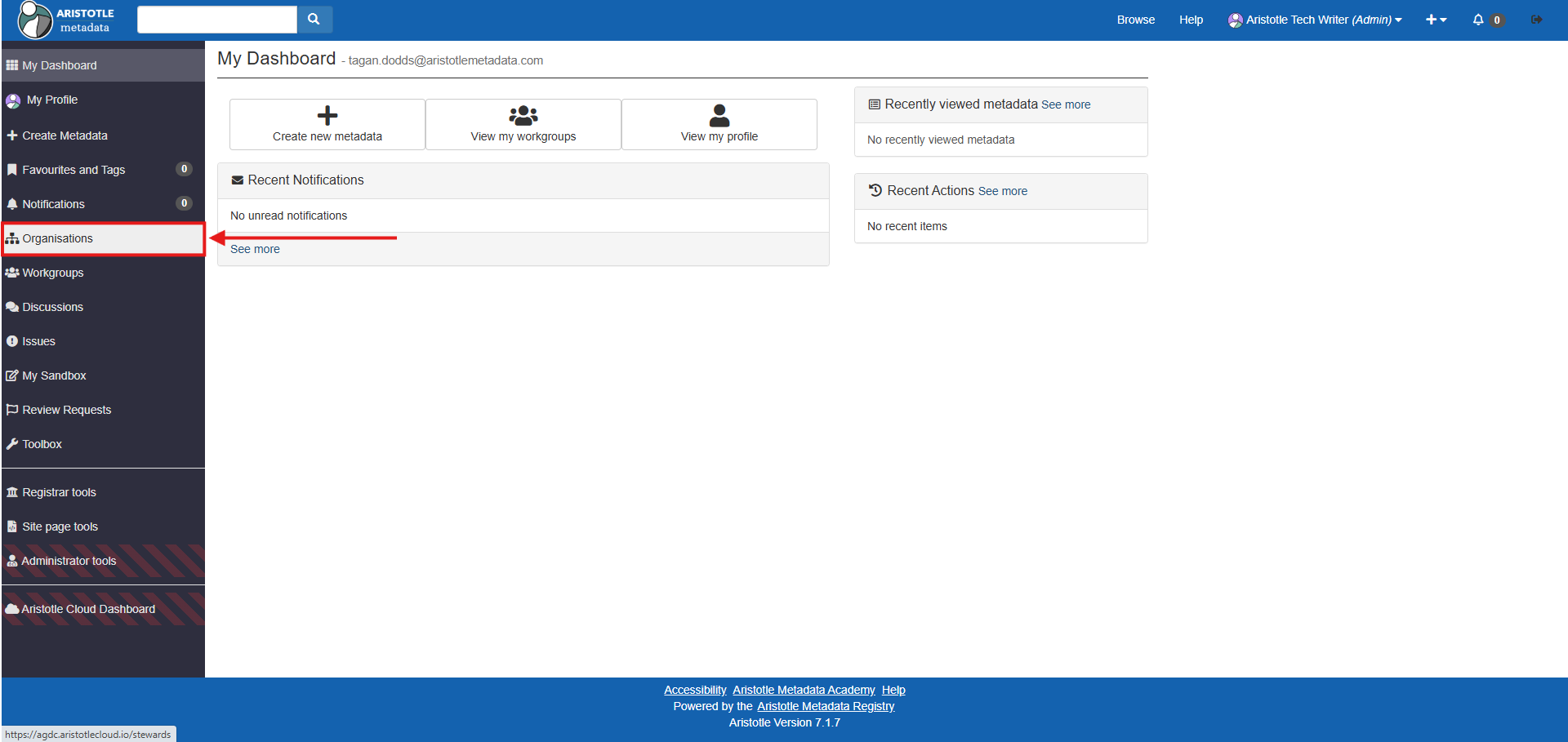Click the search magnifier button
Viewport: 1568px width, 742px height.
314,20
